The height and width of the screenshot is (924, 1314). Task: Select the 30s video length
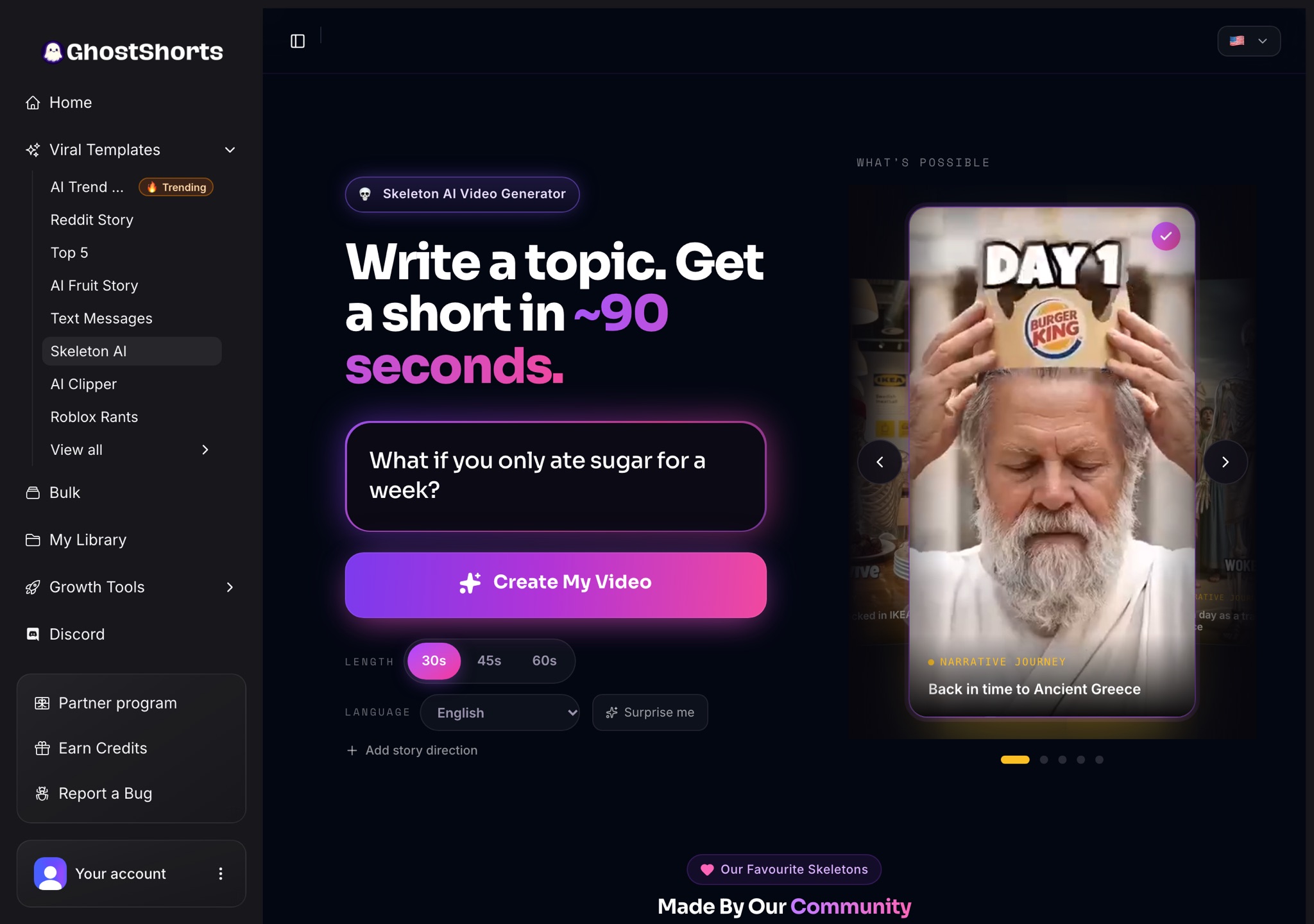(434, 661)
